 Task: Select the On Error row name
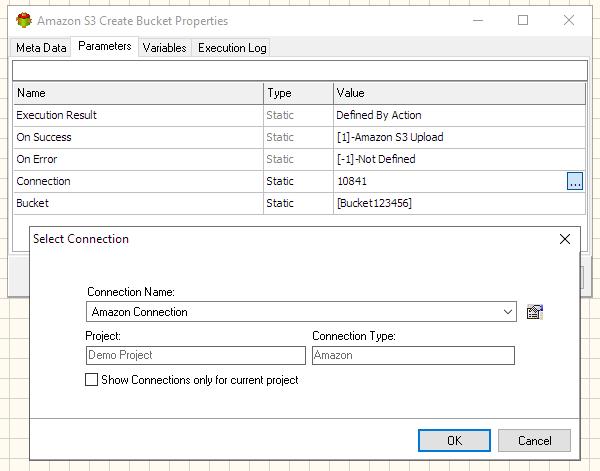(x=37, y=159)
